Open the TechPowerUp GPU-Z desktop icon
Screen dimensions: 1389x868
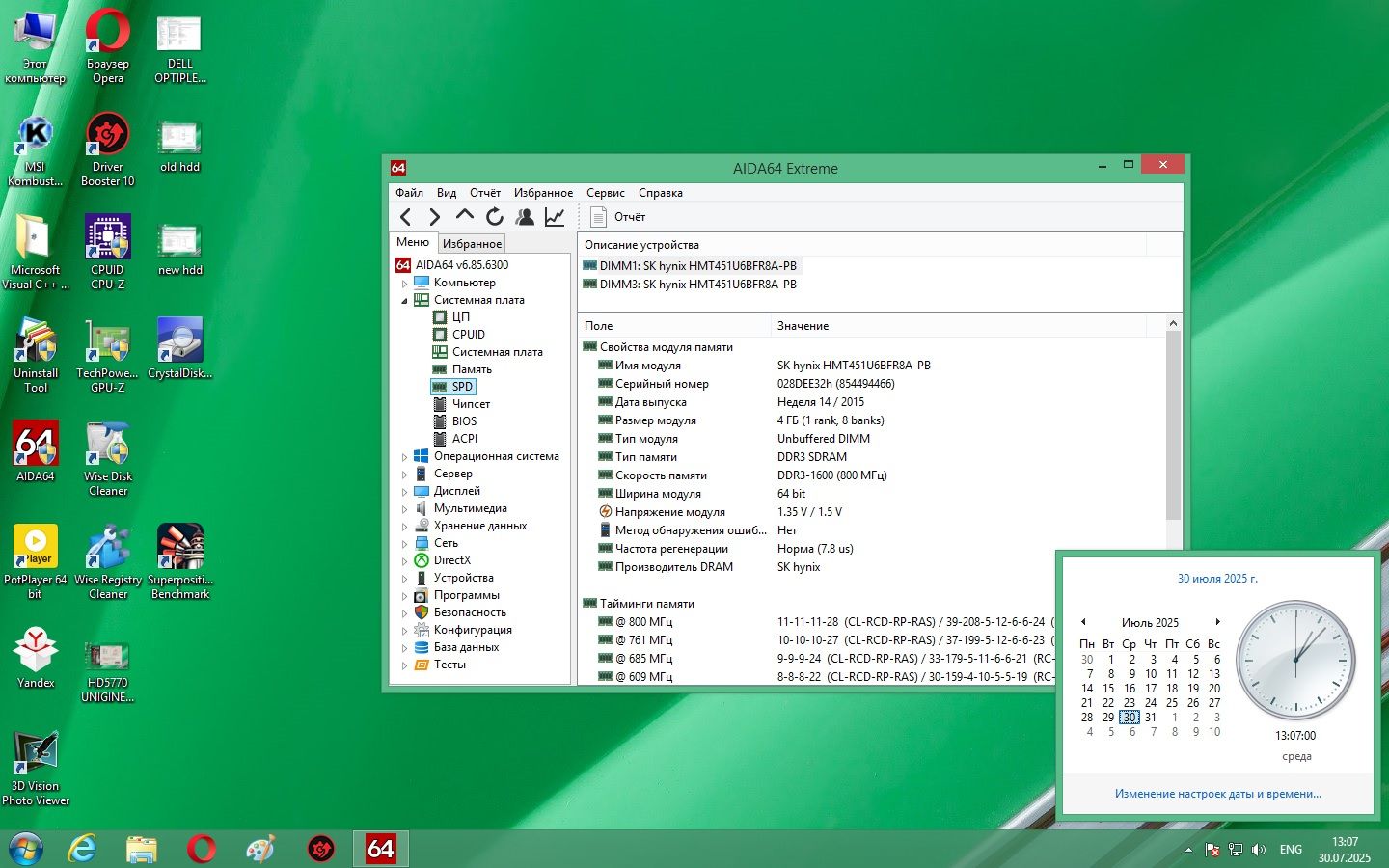tap(107, 356)
